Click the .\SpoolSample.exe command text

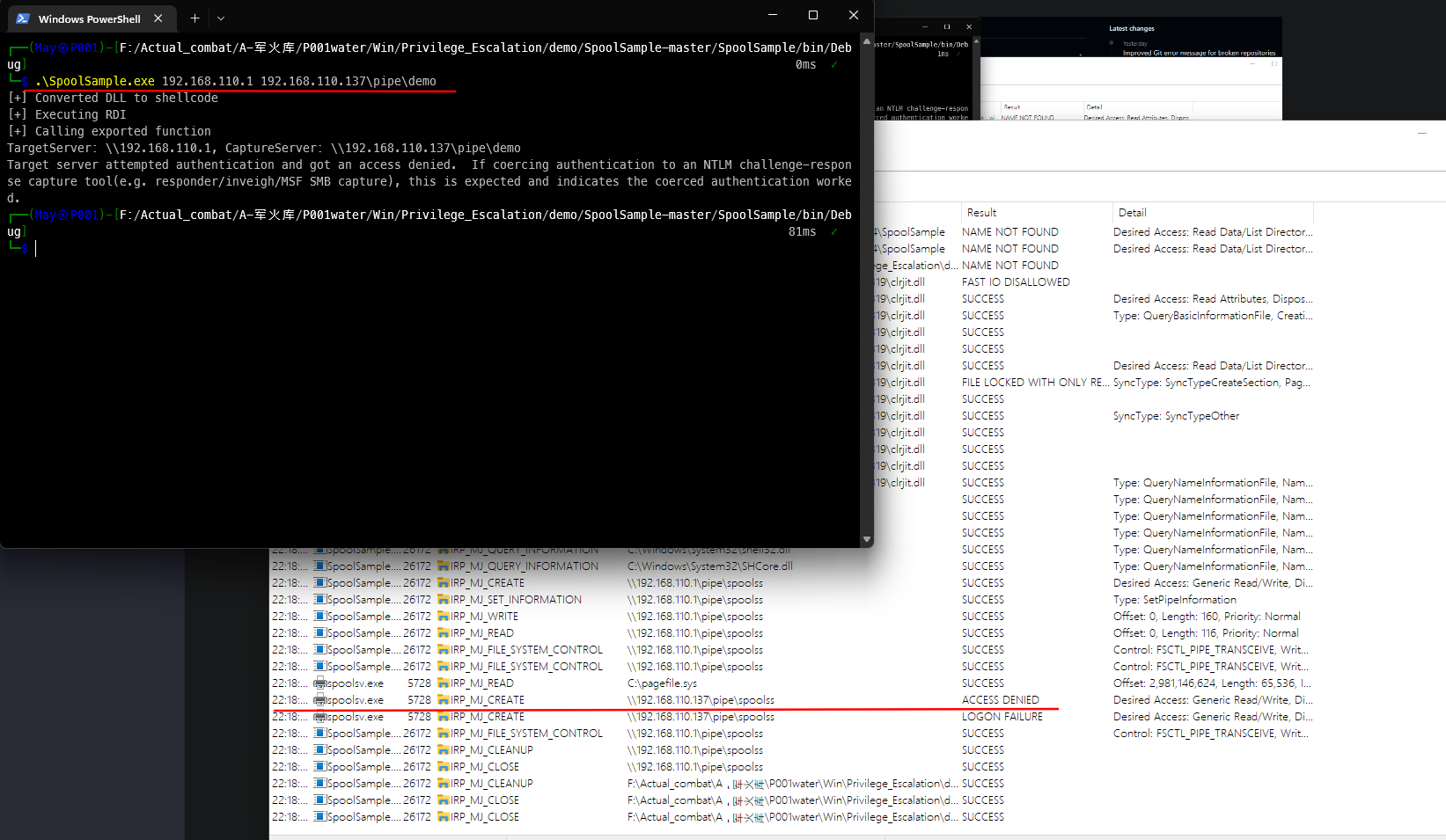point(95,81)
